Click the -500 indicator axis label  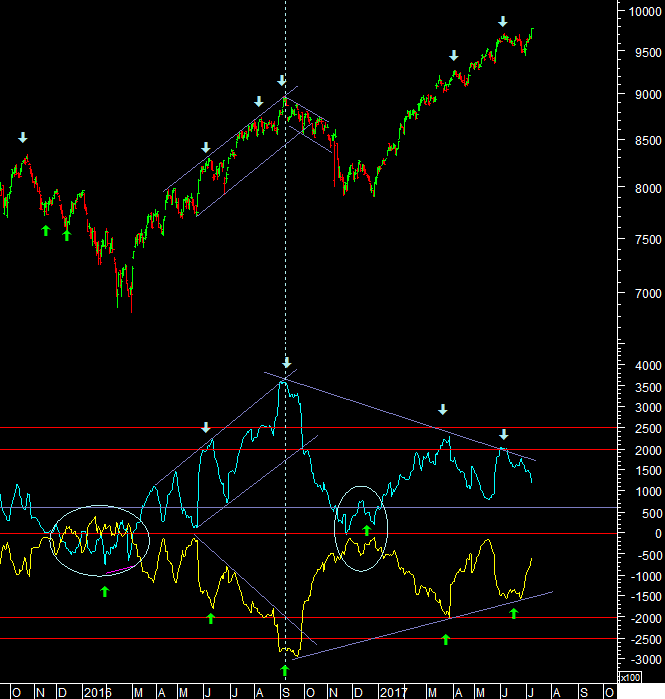coord(649,555)
